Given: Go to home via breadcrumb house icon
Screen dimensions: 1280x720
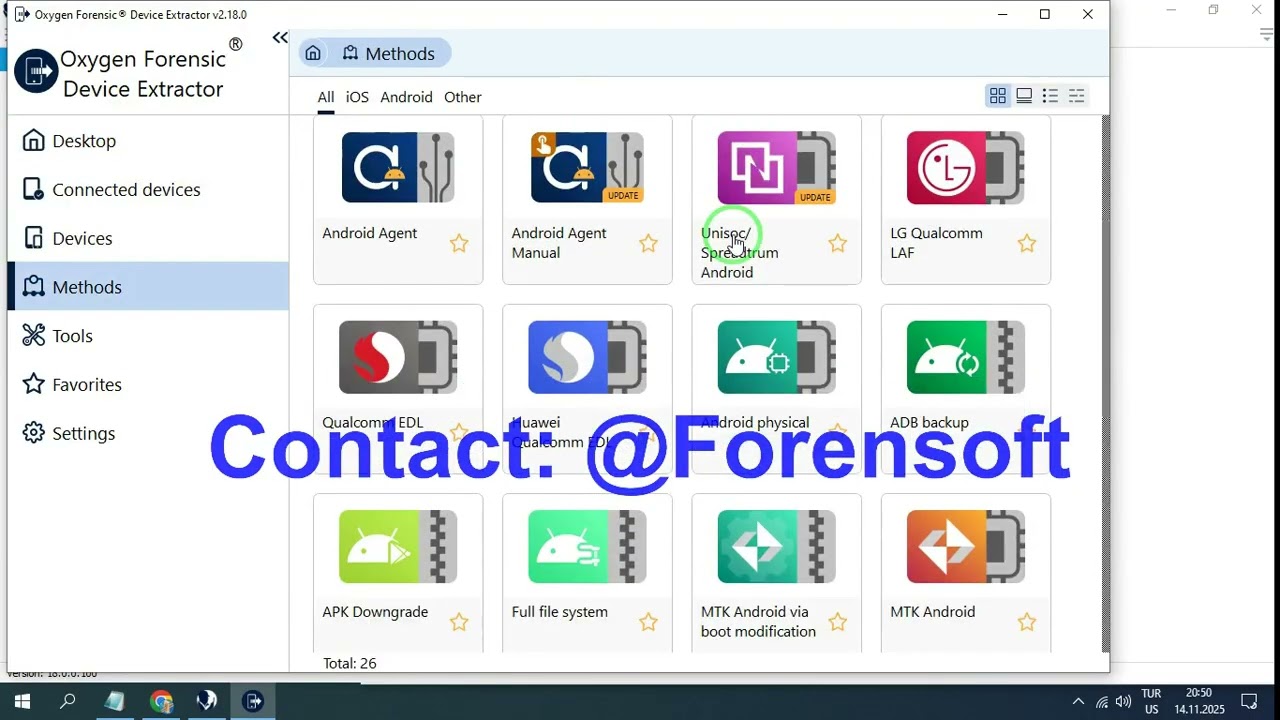Looking at the screenshot, I should click(313, 53).
